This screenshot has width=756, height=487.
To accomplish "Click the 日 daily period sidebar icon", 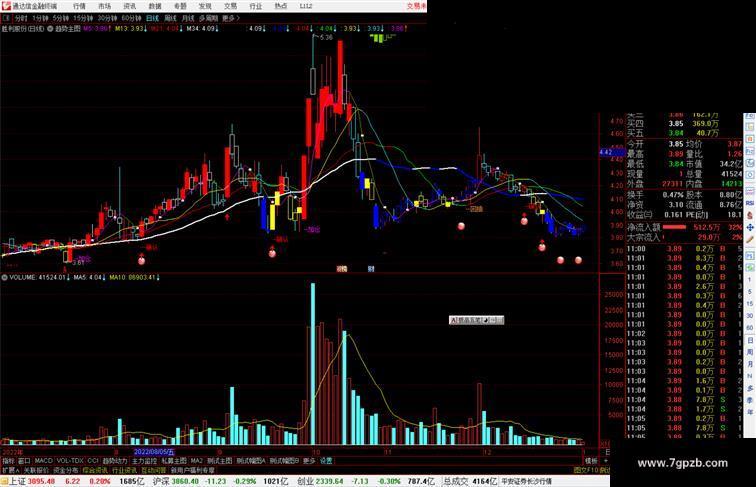I will click(x=750, y=340).
